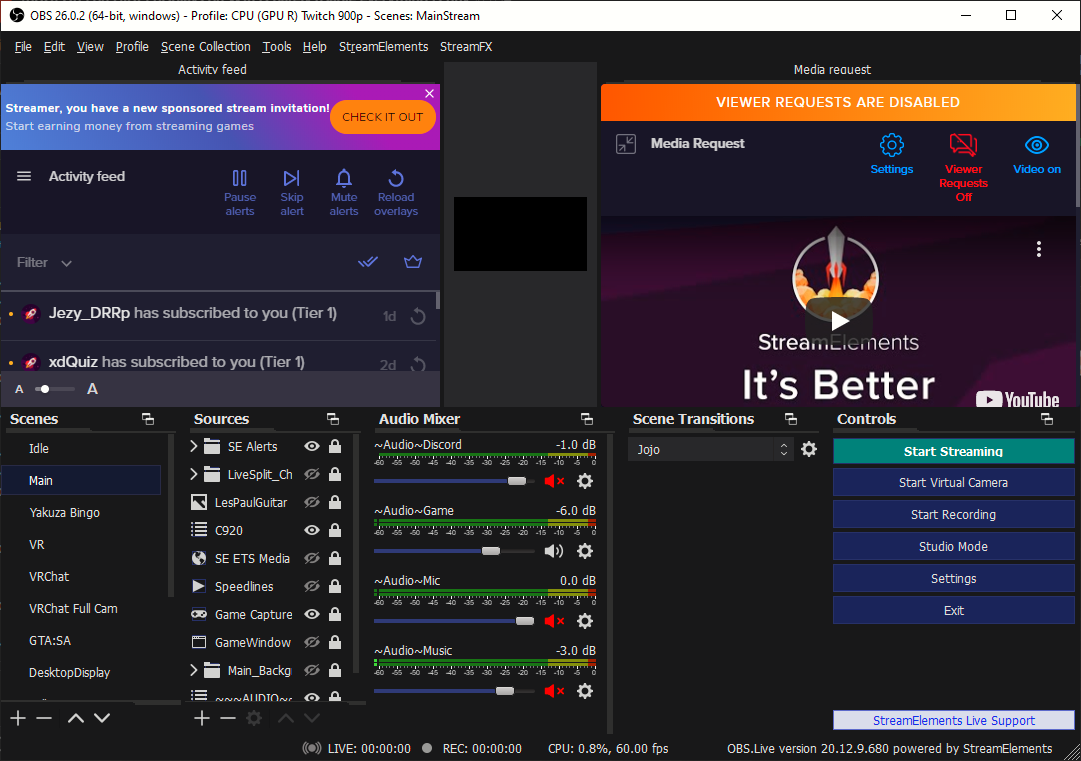1081x761 pixels.
Task: Hide the C920 source
Action: 311,530
